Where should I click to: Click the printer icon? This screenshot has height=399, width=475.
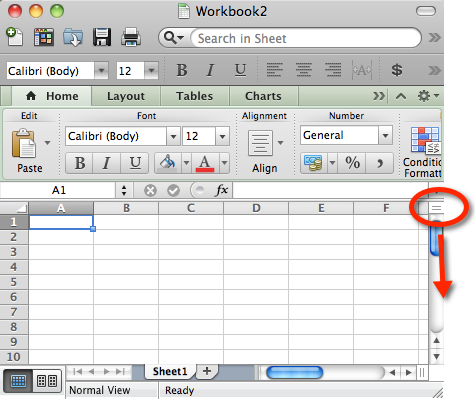[x=131, y=37]
